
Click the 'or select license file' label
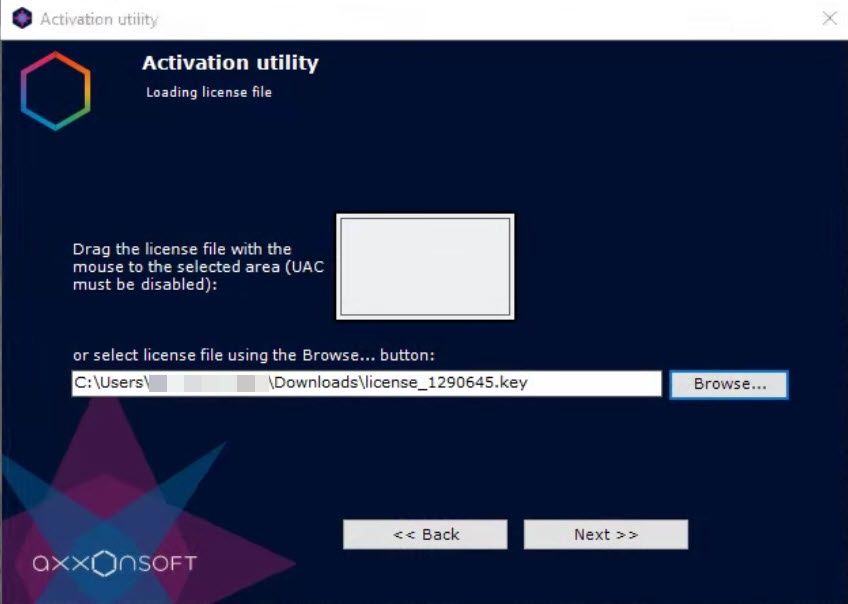point(254,355)
